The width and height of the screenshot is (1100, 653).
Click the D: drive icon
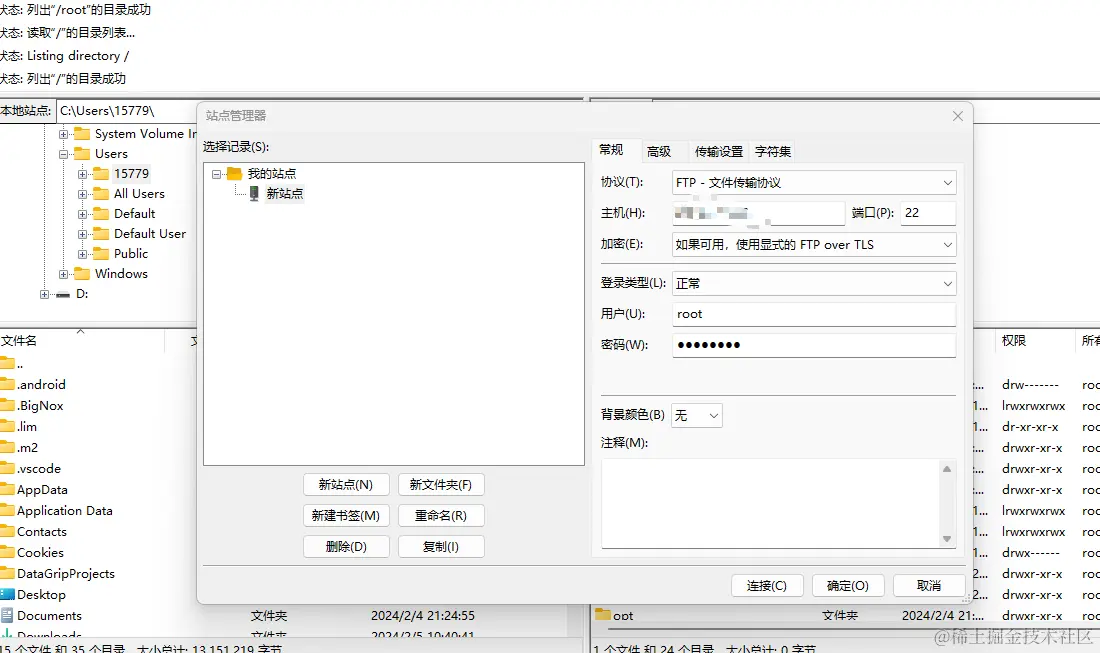pyautogui.click(x=63, y=295)
